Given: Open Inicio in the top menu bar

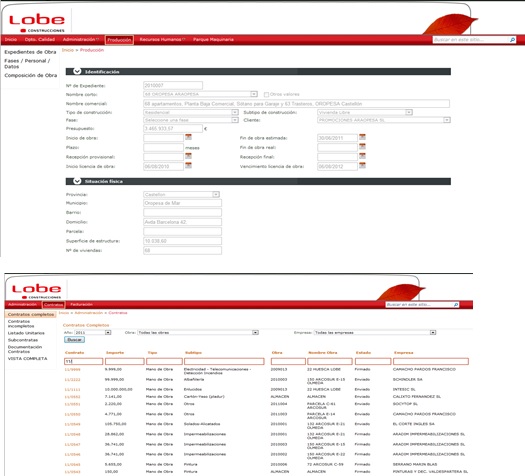Looking at the screenshot, I should (11, 39).
